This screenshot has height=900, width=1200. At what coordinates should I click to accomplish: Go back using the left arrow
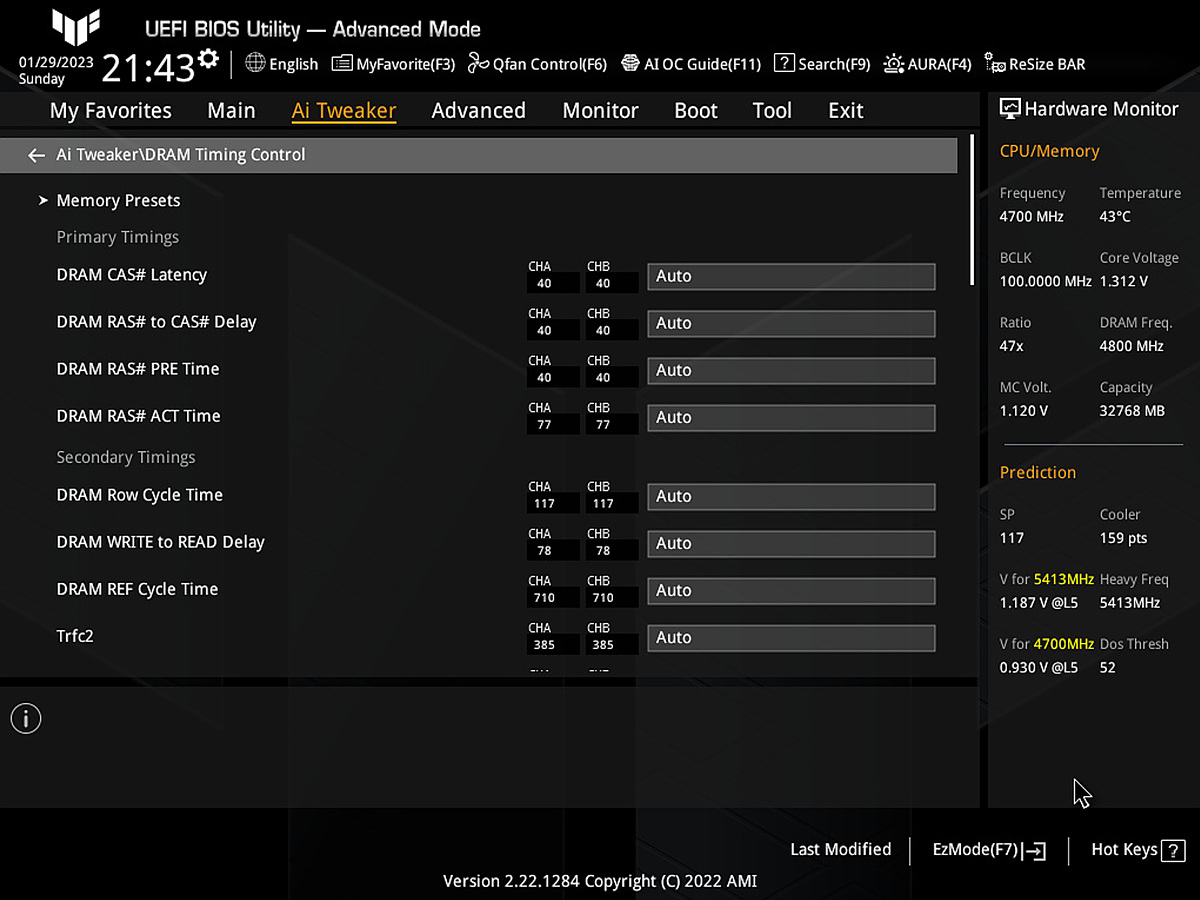click(x=37, y=155)
